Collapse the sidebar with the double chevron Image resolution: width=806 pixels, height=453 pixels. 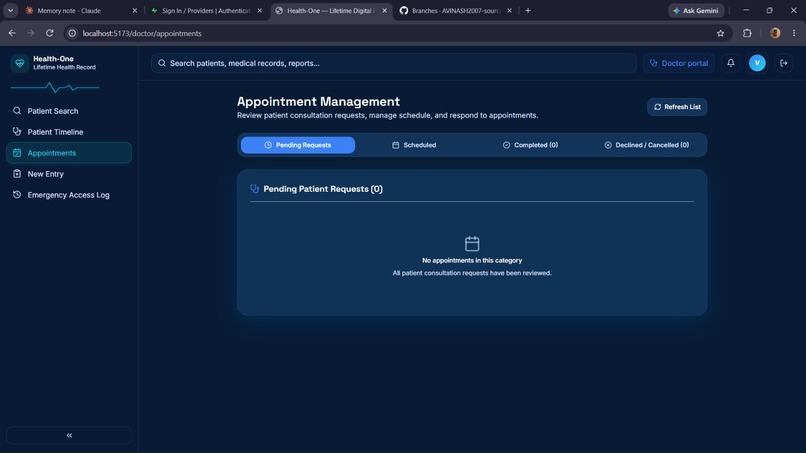click(x=69, y=435)
